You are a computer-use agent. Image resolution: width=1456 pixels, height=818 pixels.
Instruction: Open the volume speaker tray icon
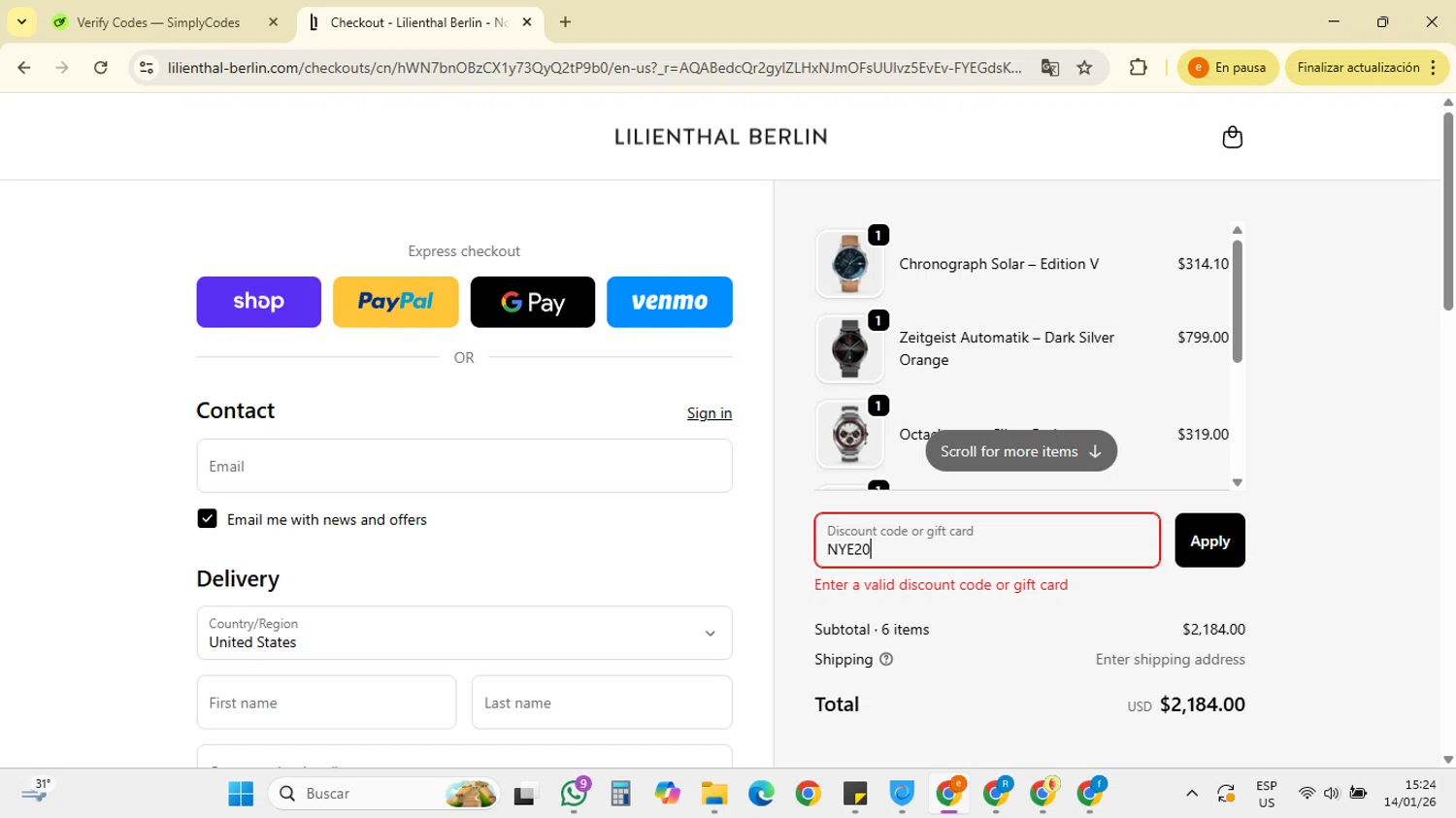click(1331, 794)
